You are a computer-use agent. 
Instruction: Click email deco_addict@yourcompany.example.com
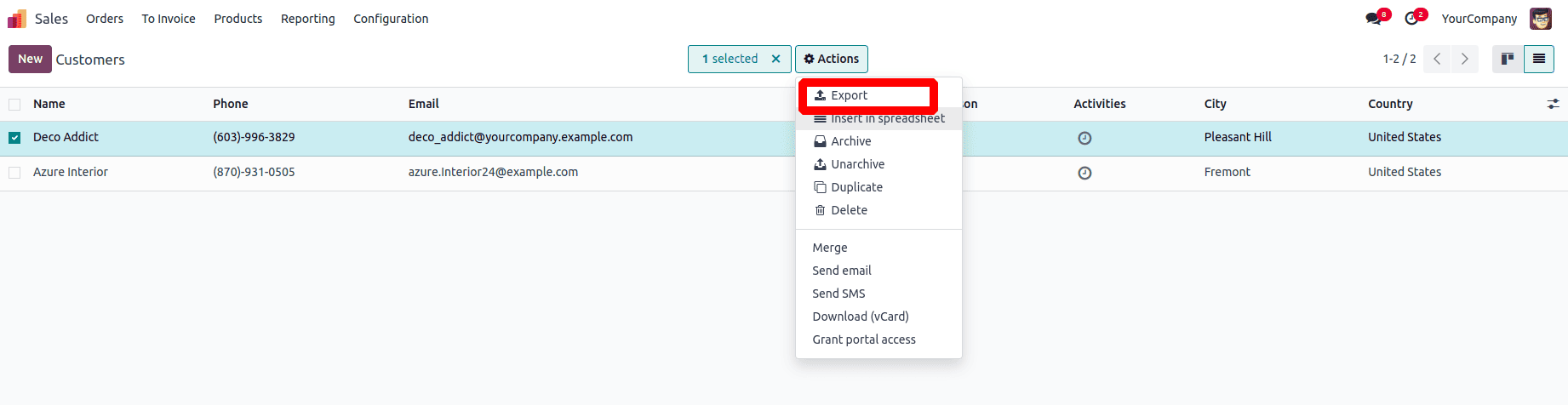pos(520,137)
